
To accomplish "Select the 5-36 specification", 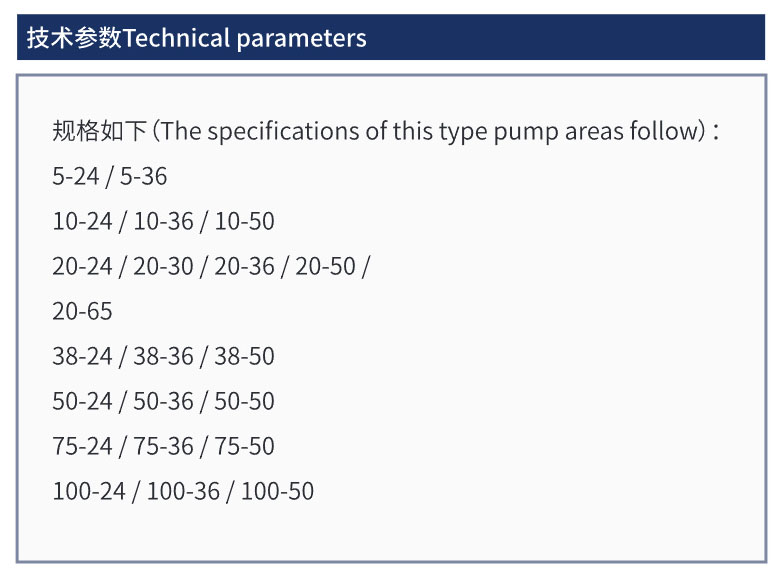I will pyautogui.click(x=144, y=177).
